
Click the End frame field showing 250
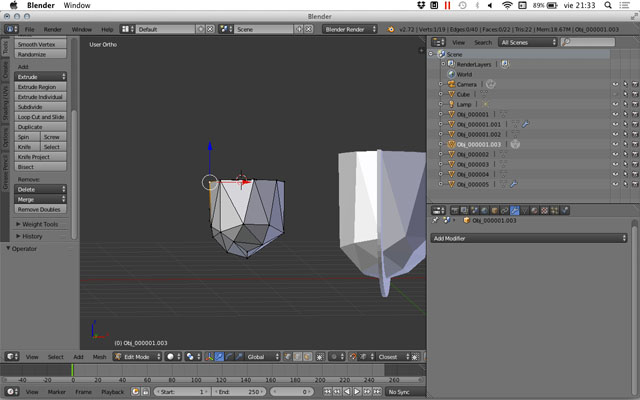pyautogui.click(x=239, y=392)
